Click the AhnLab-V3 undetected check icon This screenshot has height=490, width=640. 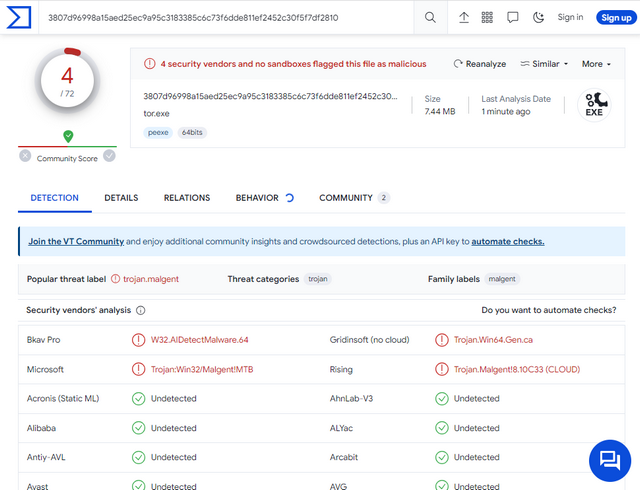pyautogui.click(x=442, y=399)
